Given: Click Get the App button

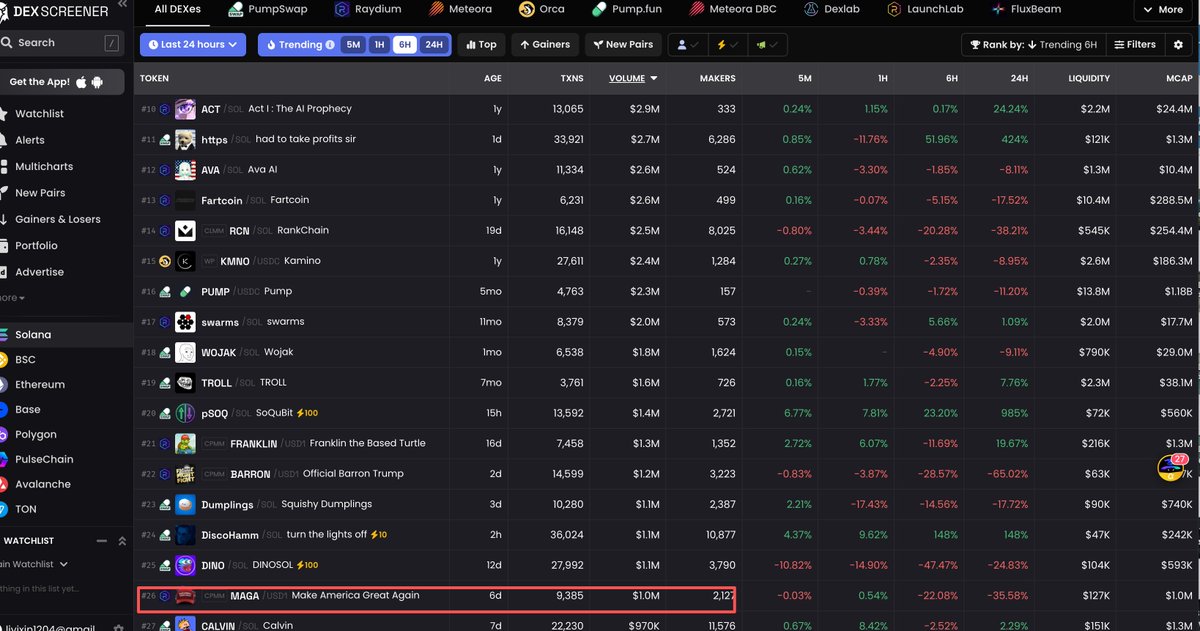Looking at the screenshot, I should click(62, 82).
